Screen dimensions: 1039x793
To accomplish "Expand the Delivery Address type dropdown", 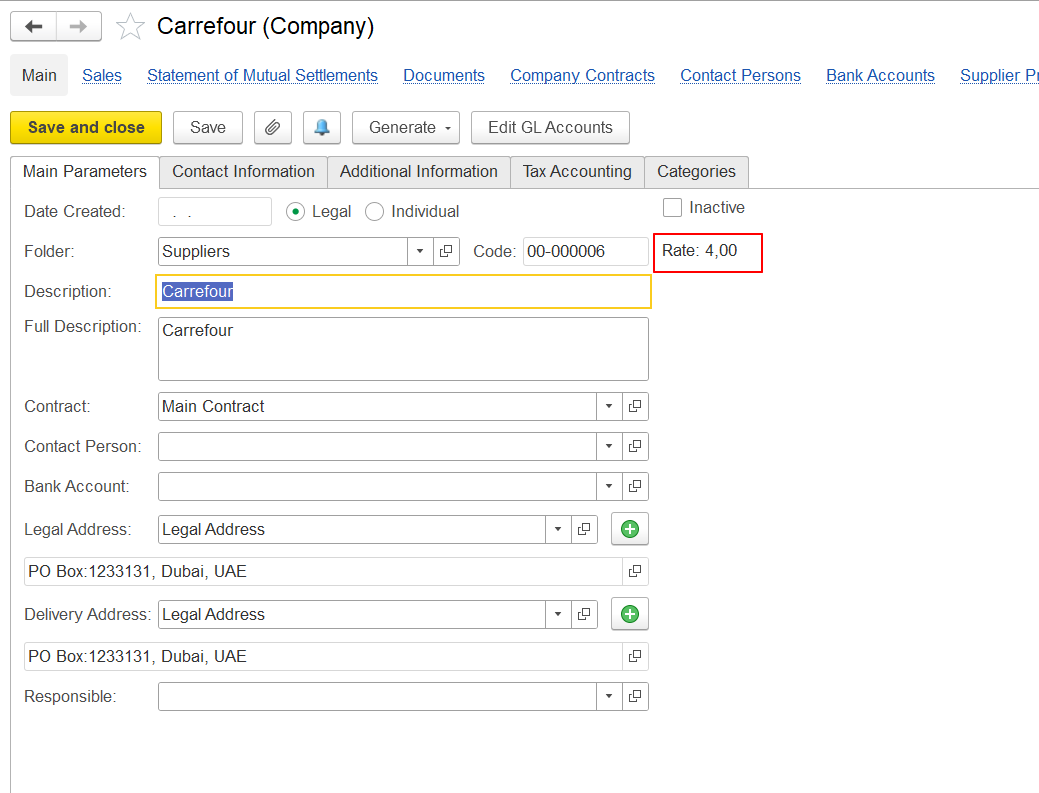I will 558,614.
